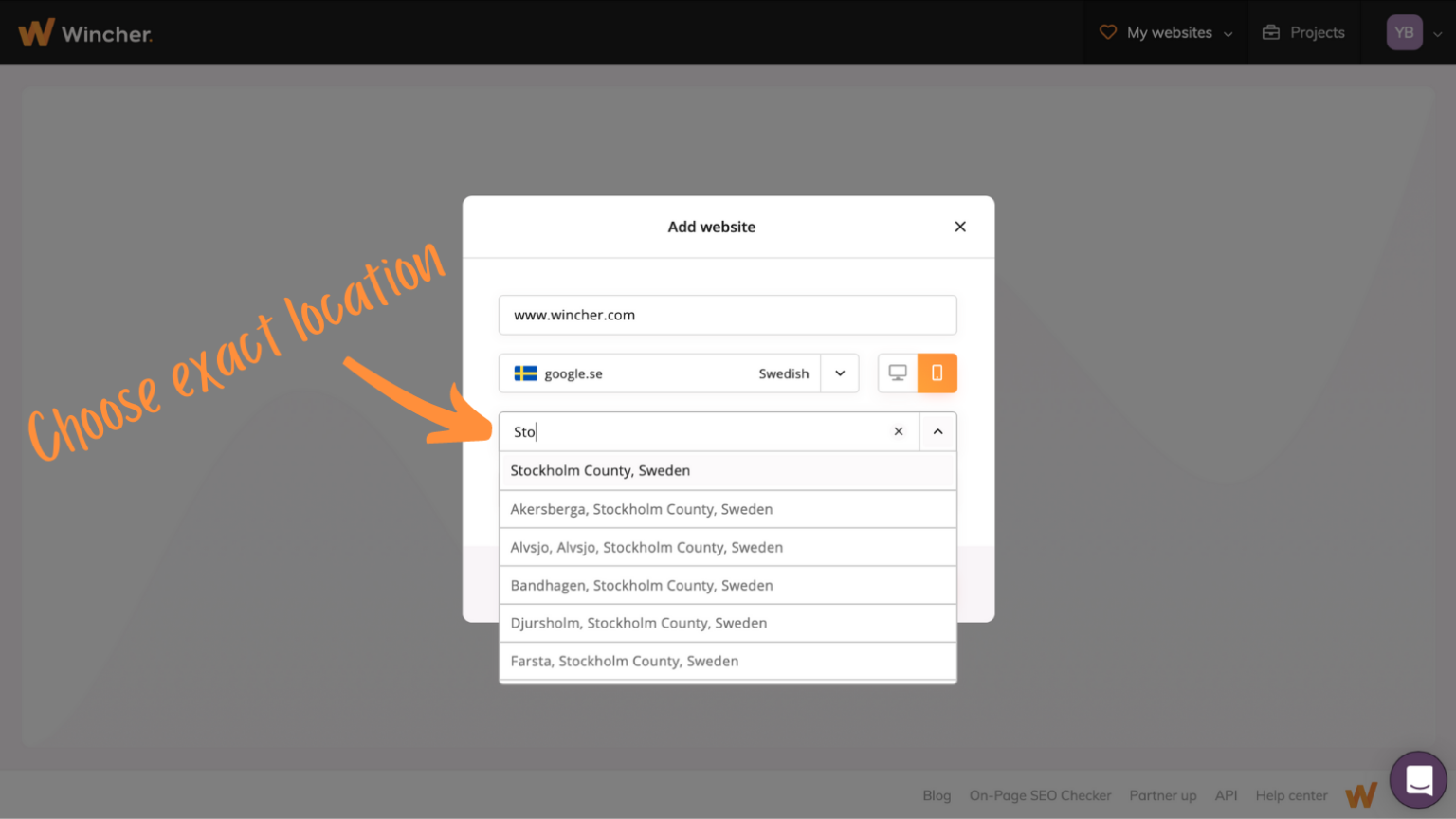1456x819 pixels.
Task: Open the google.se search engine dropdown
Action: click(839, 373)
